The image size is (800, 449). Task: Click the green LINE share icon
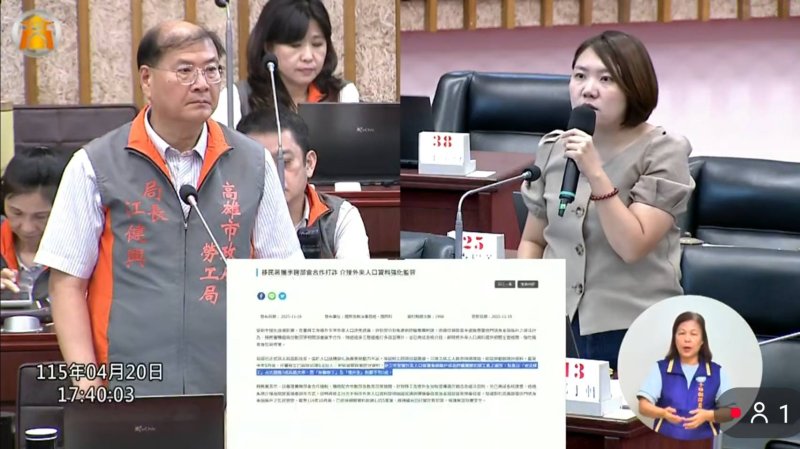[x=271, y=296]
